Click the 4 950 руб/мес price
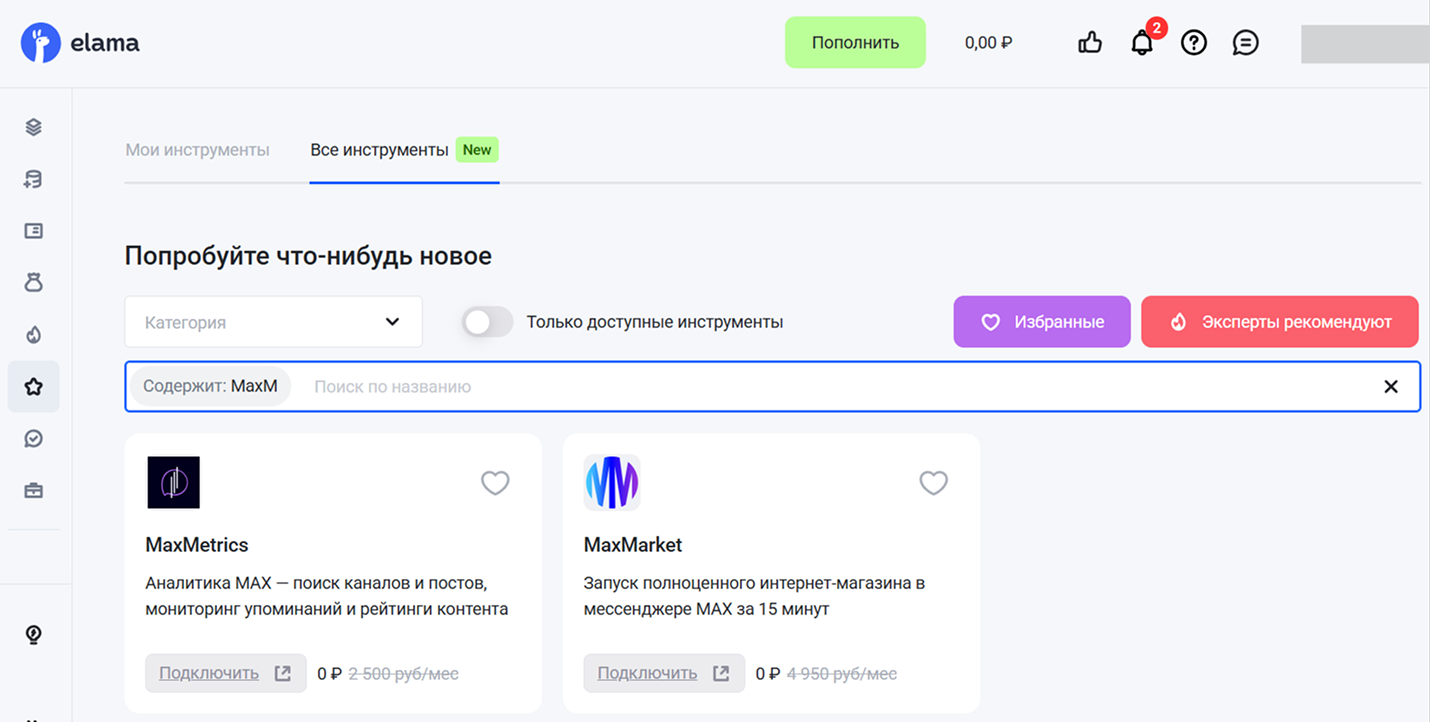This screenshot has height=722, width=1430. coord(842,674)
